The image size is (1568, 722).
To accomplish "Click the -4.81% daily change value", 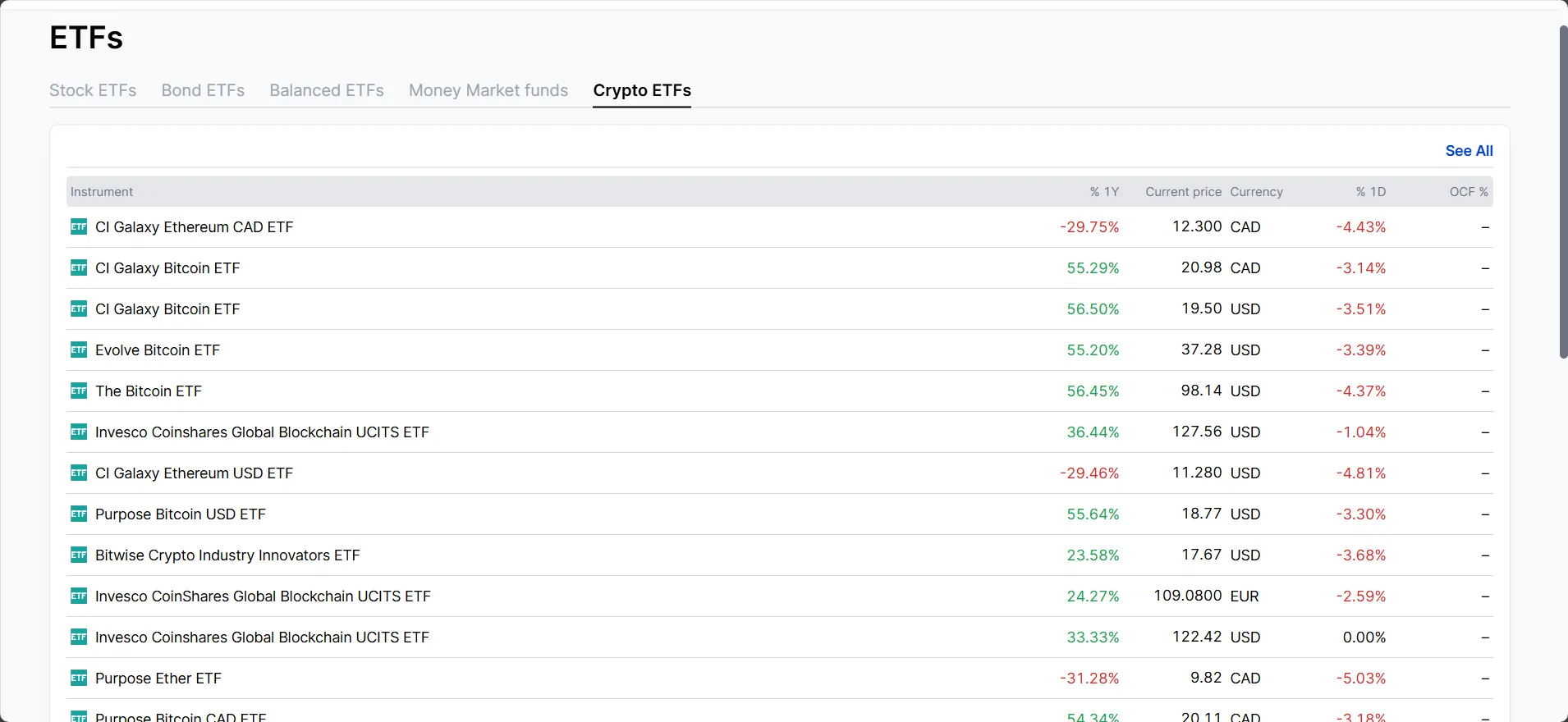I will click(x=1361, y=473).
